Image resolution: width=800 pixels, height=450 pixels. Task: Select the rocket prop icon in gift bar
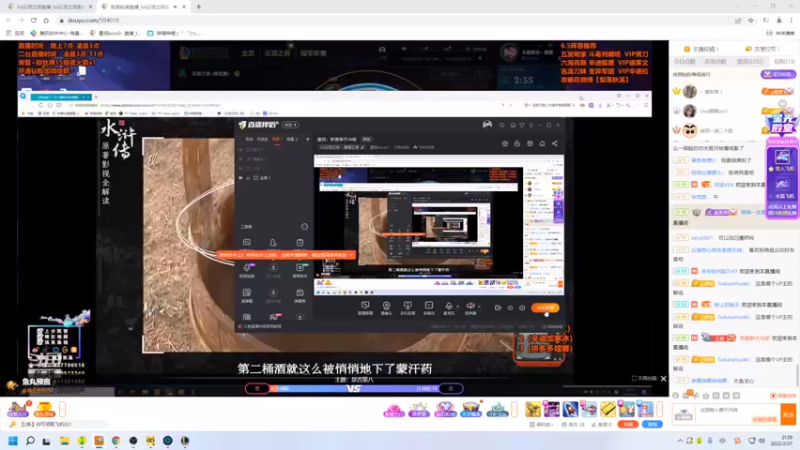coord(570,409)
